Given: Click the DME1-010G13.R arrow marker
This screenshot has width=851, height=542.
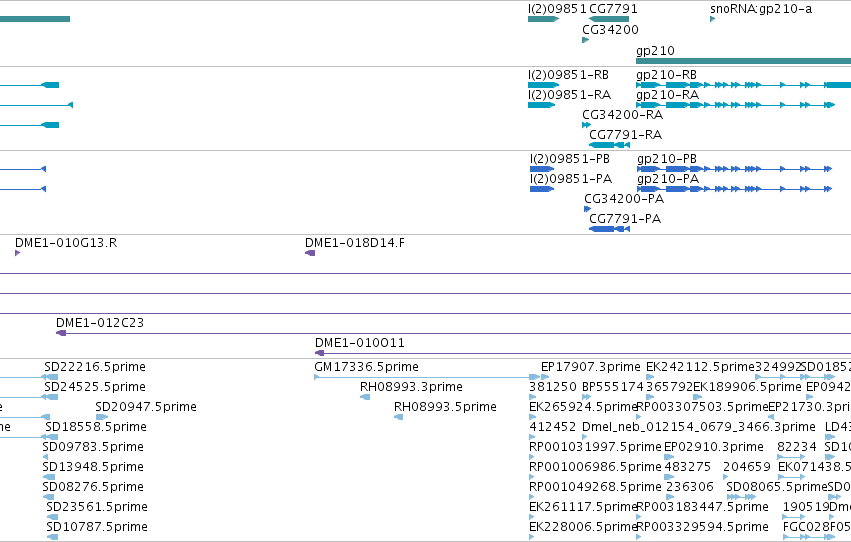Looking at the screenshot, I should point(17,253).
